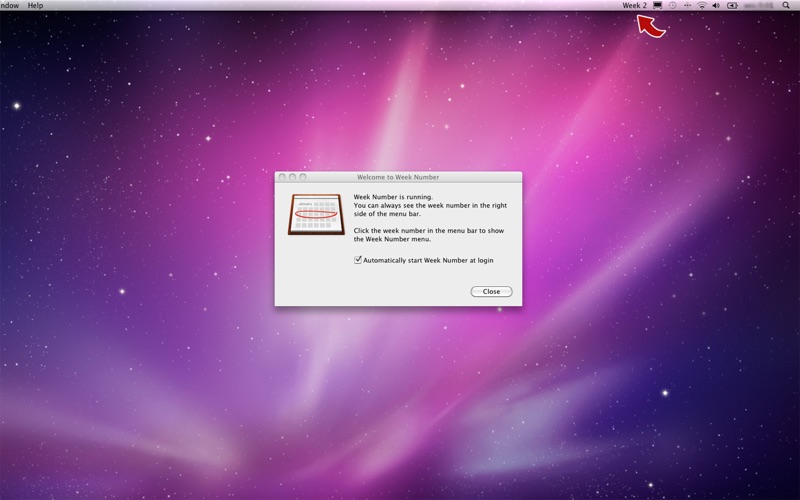Click the dialog's red close window button
Screen dimensions: 800x500
click(x=282, y=177)
